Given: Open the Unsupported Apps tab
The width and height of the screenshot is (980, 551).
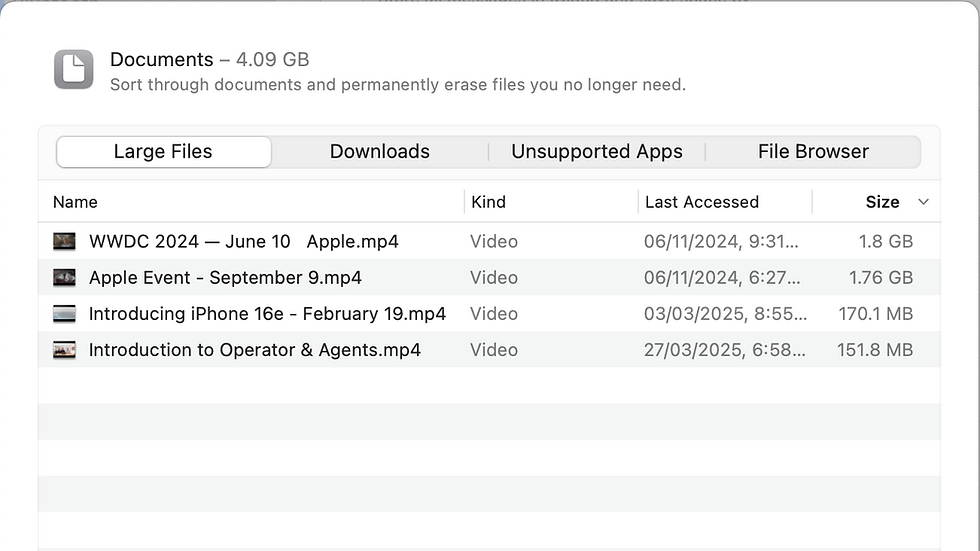Looking at the screenshot, I should [x=597, y=152].
